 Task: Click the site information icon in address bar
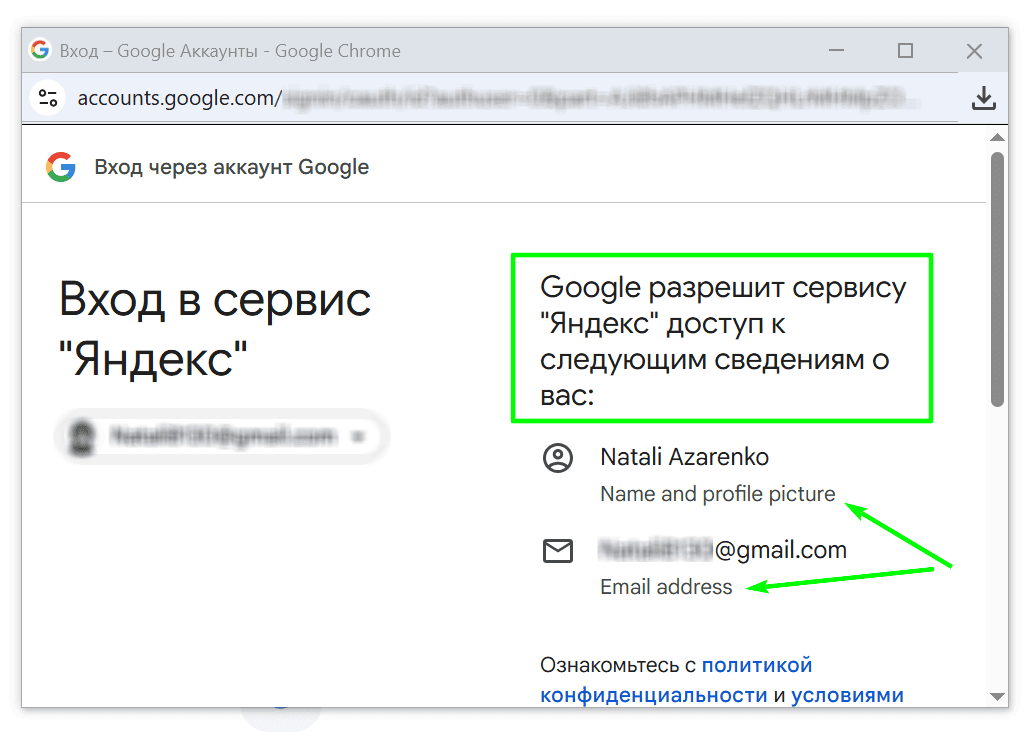(x=48, y=98)
